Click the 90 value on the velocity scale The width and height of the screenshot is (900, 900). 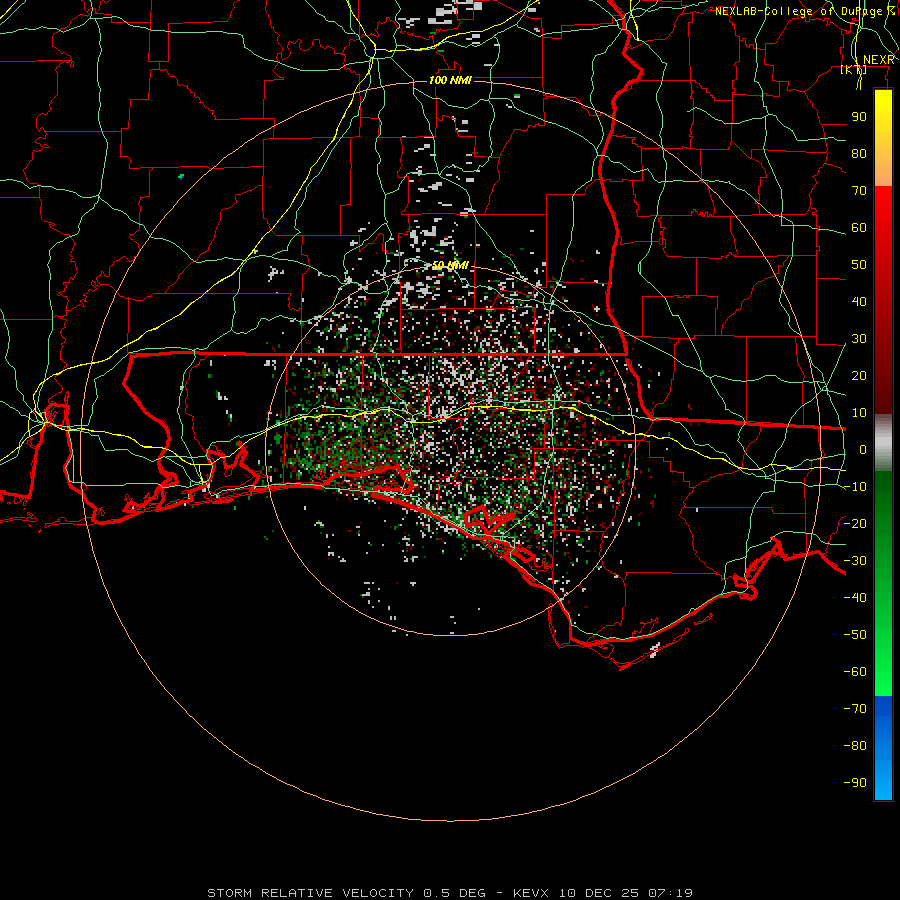click(x=859, y=117)
